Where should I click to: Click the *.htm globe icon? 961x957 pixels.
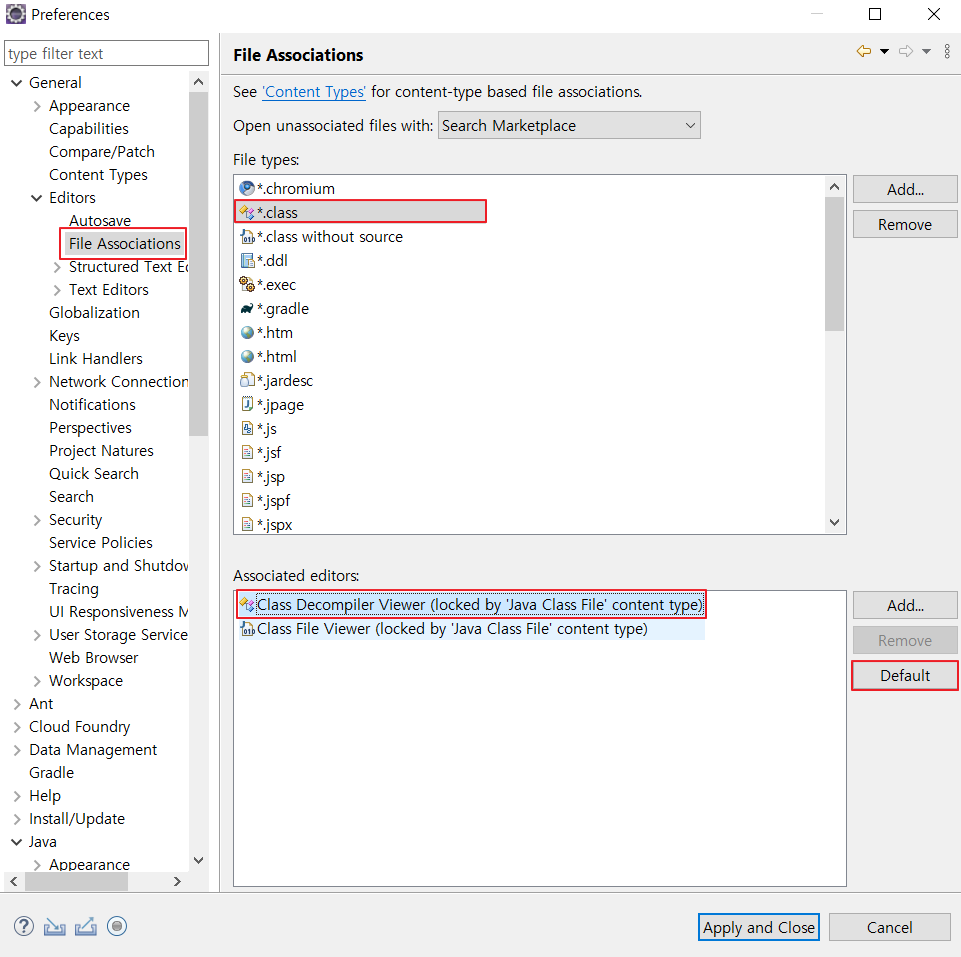(x=247, y=332)
